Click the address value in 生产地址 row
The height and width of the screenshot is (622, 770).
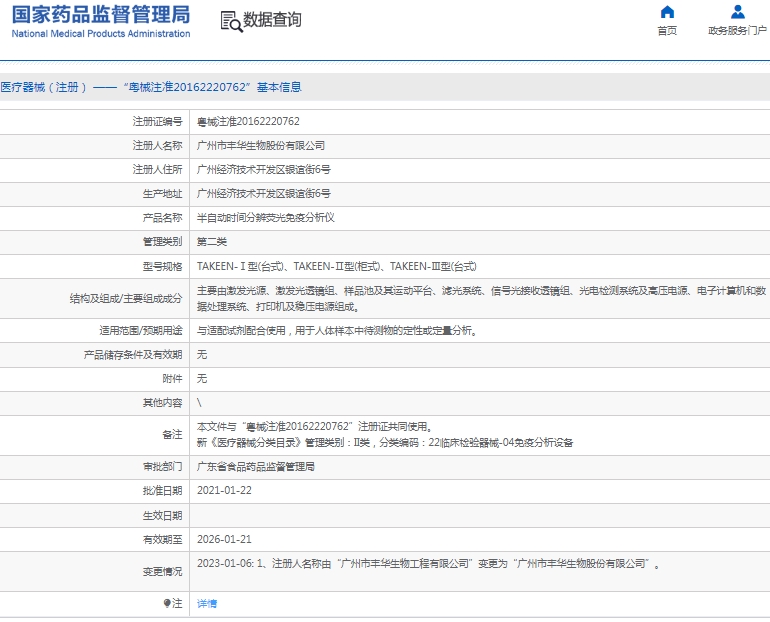tap(264, 193)
